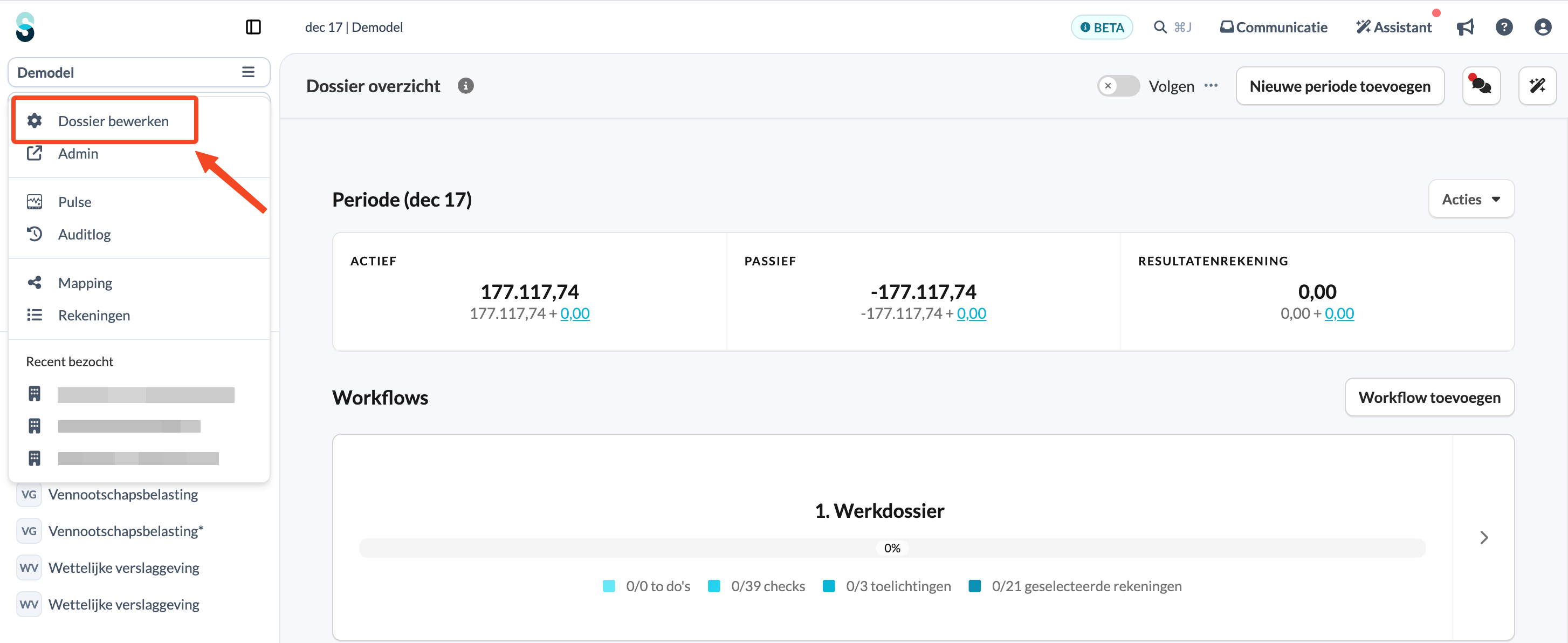Click the three dots next to Volgen
The height and width of the screenshot is (643, 1568).
coord(1211,85)
